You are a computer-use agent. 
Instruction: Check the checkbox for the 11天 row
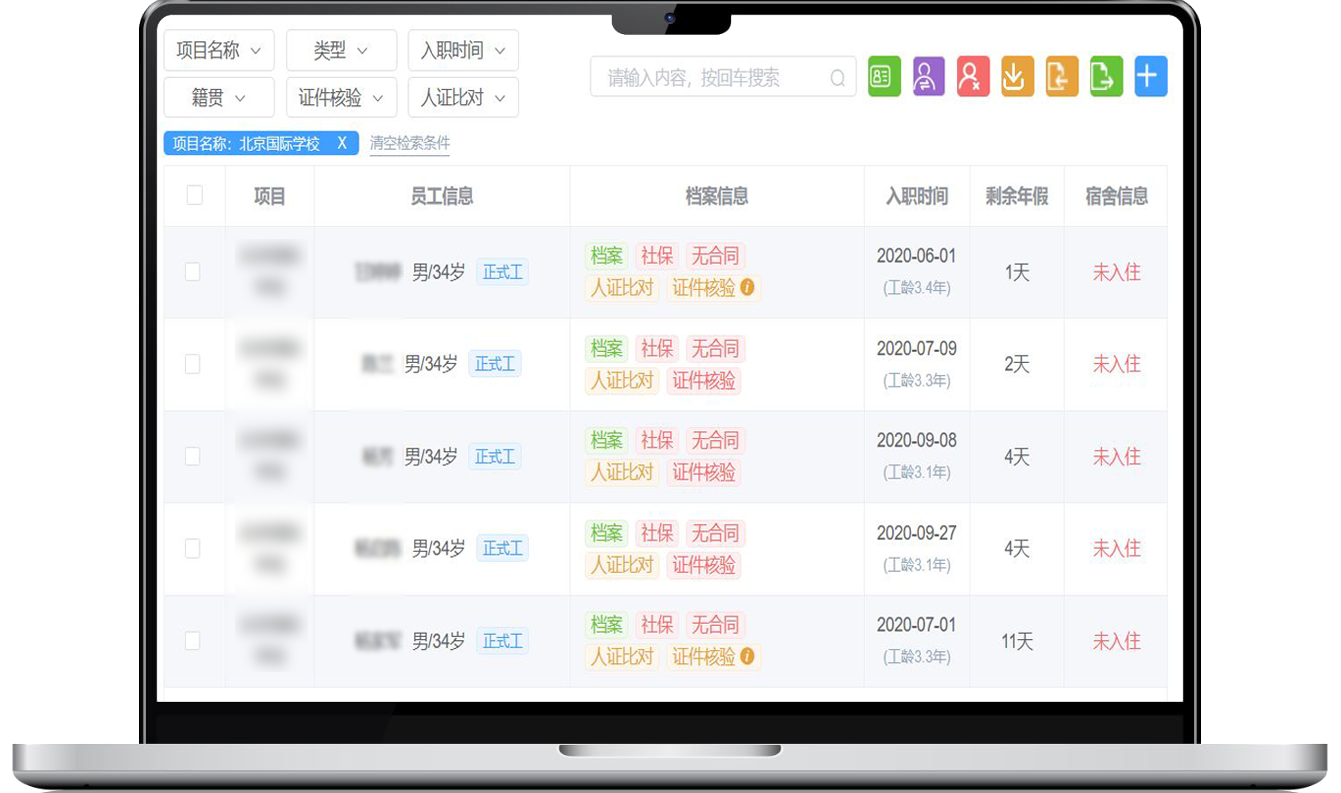pyautogui.click(x=193, y=641)
